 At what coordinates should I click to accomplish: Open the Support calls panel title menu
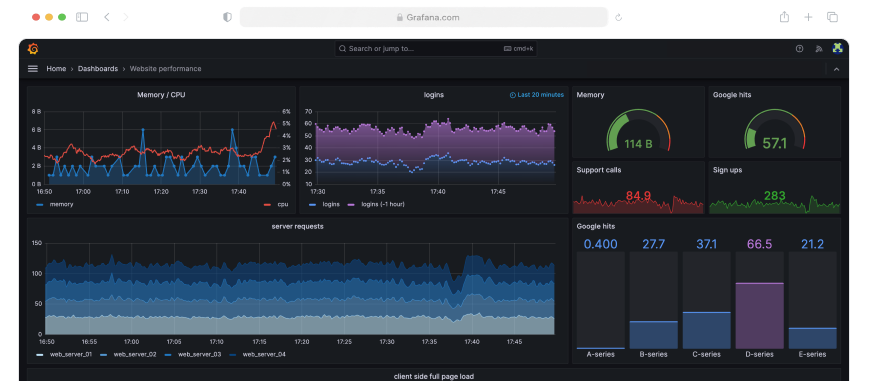599,170
